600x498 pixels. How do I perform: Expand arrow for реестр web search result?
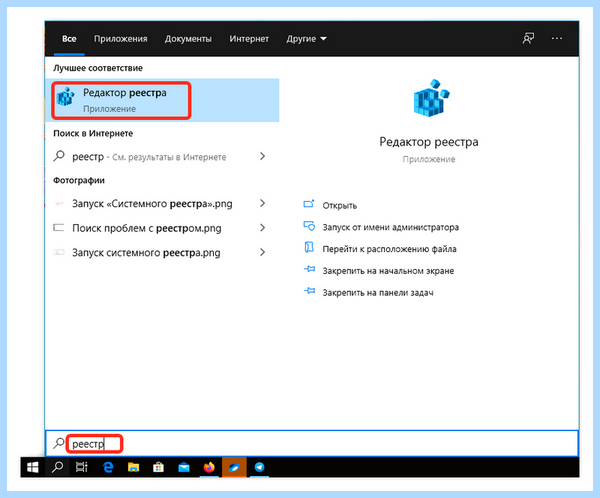pyautogui.click(x=262, y=156)
